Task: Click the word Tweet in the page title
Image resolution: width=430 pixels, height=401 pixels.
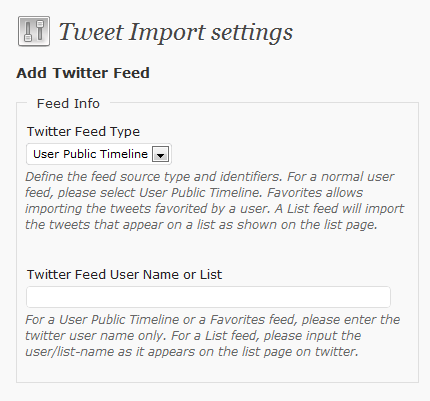Action: click(91, 32)
